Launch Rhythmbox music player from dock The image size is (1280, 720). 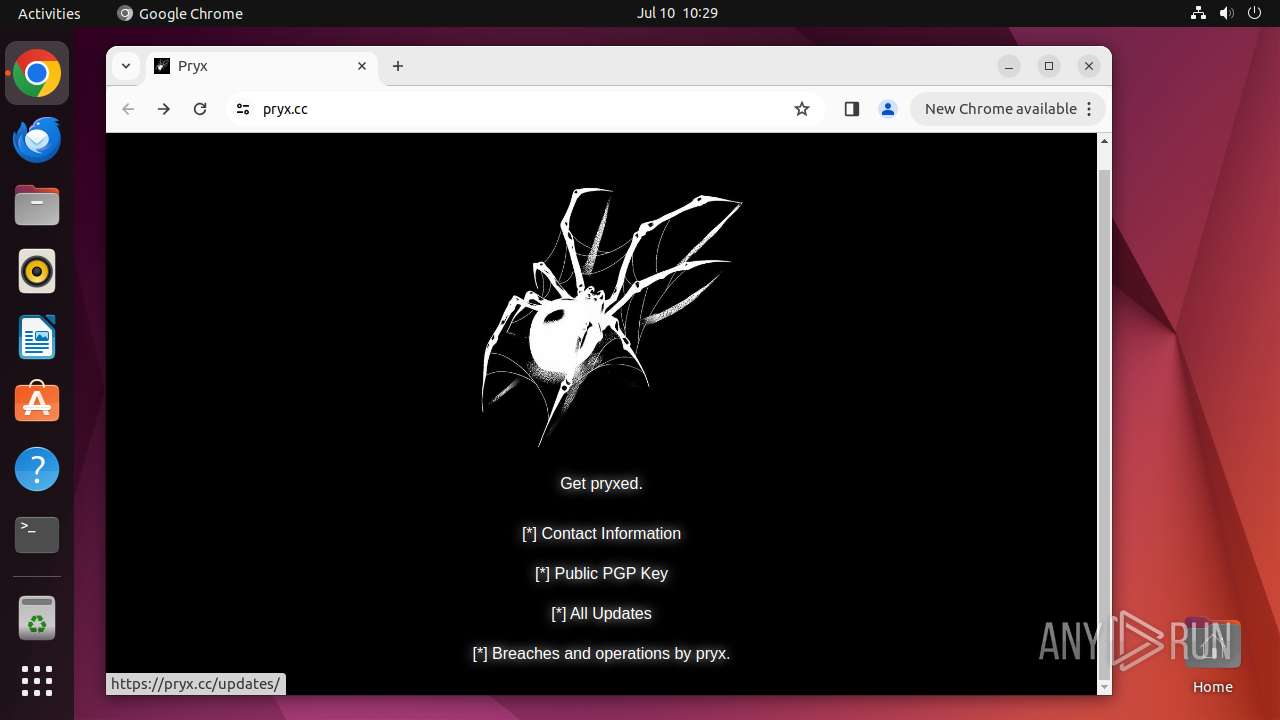click(37, 272)
